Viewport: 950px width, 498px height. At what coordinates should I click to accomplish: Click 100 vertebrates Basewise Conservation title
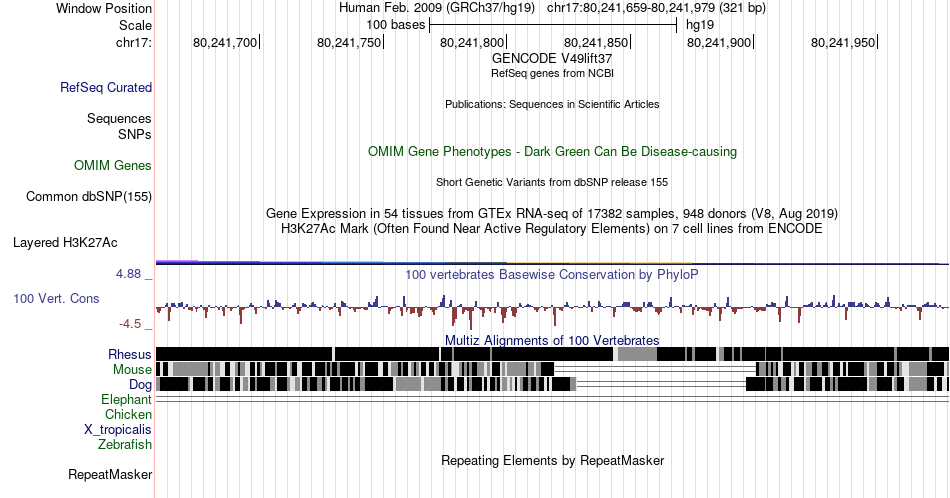(x=552, y=274)
